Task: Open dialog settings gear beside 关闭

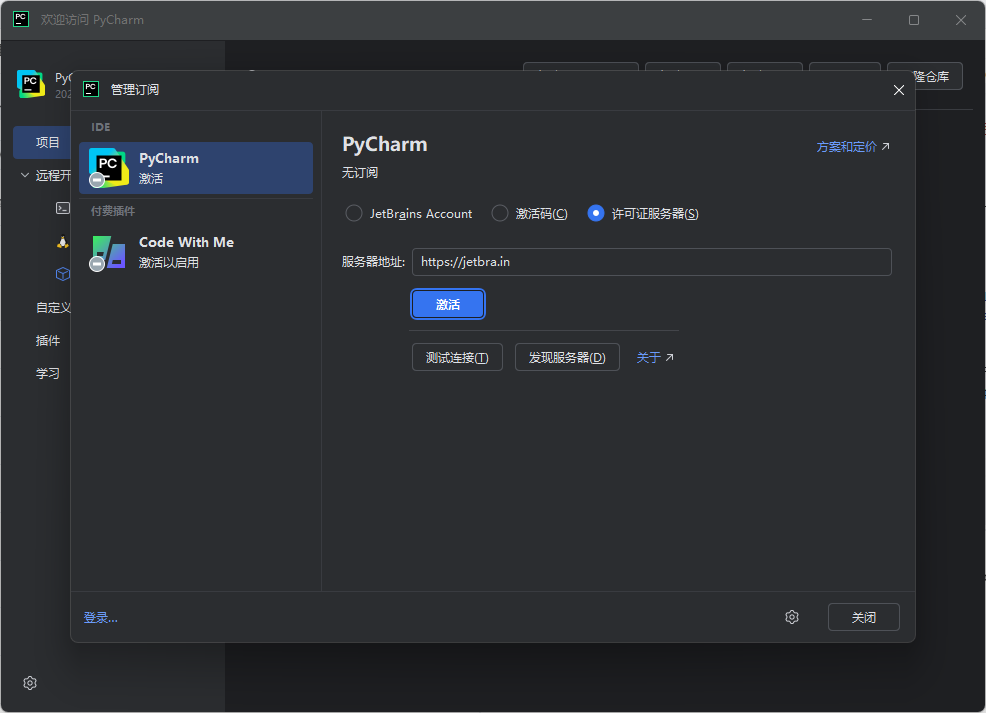Action: click(x=792, y=617)
